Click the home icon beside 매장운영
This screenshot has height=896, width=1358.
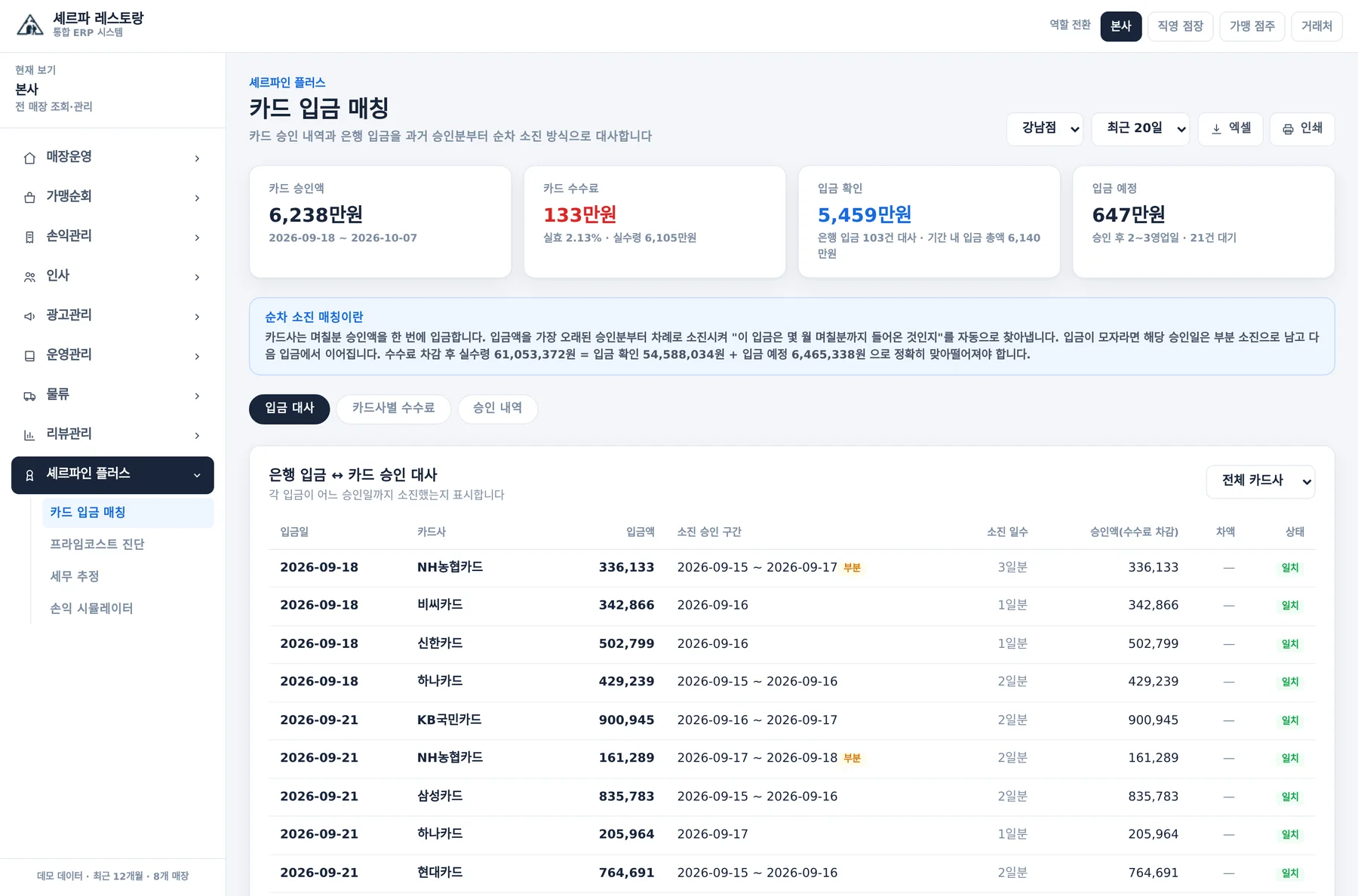click(29, 158)
